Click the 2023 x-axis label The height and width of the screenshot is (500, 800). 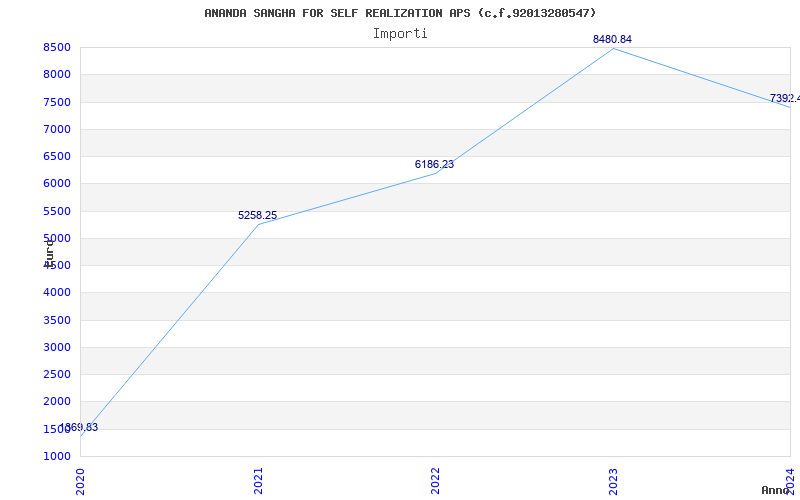click(613, 481)
